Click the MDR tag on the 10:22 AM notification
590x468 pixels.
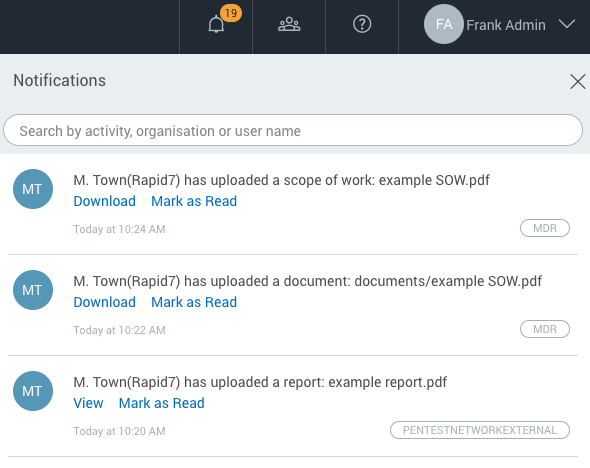coord(544,329)
